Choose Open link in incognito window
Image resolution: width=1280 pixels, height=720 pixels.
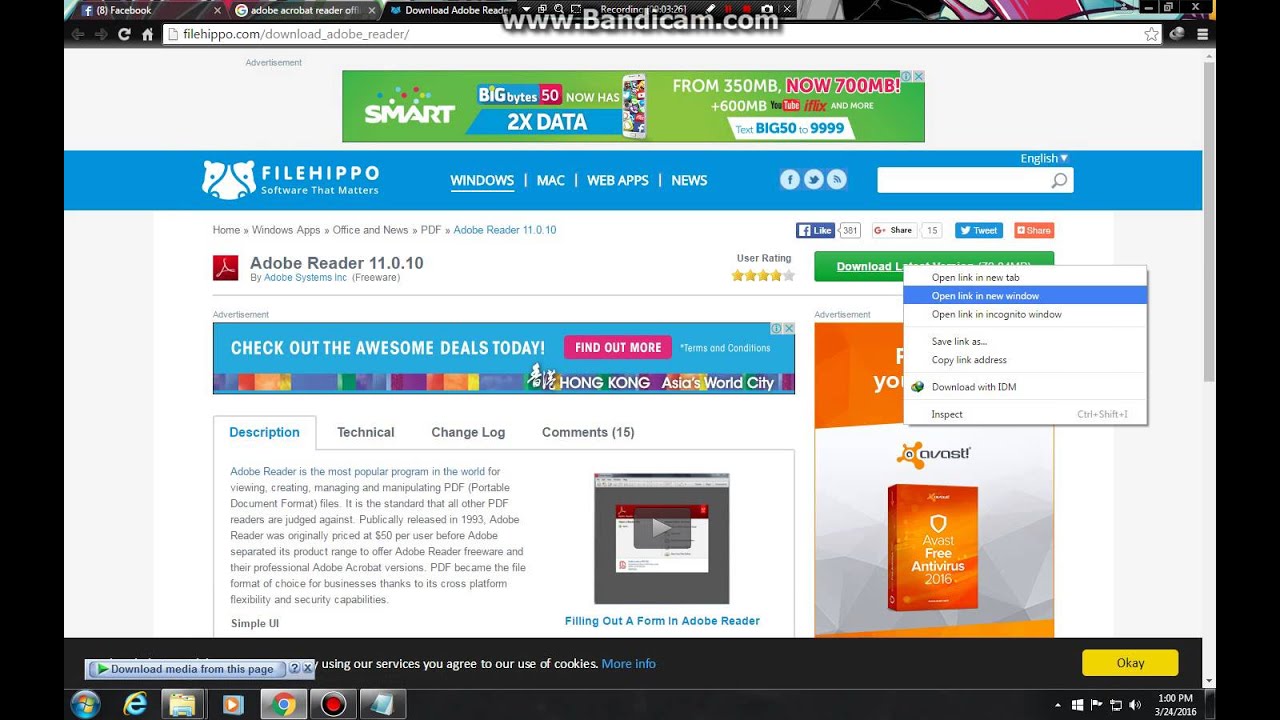click(1025, 314)
